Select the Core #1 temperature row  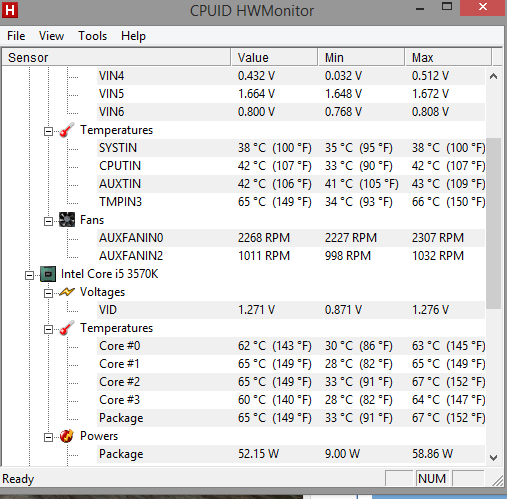coord(291,364)
